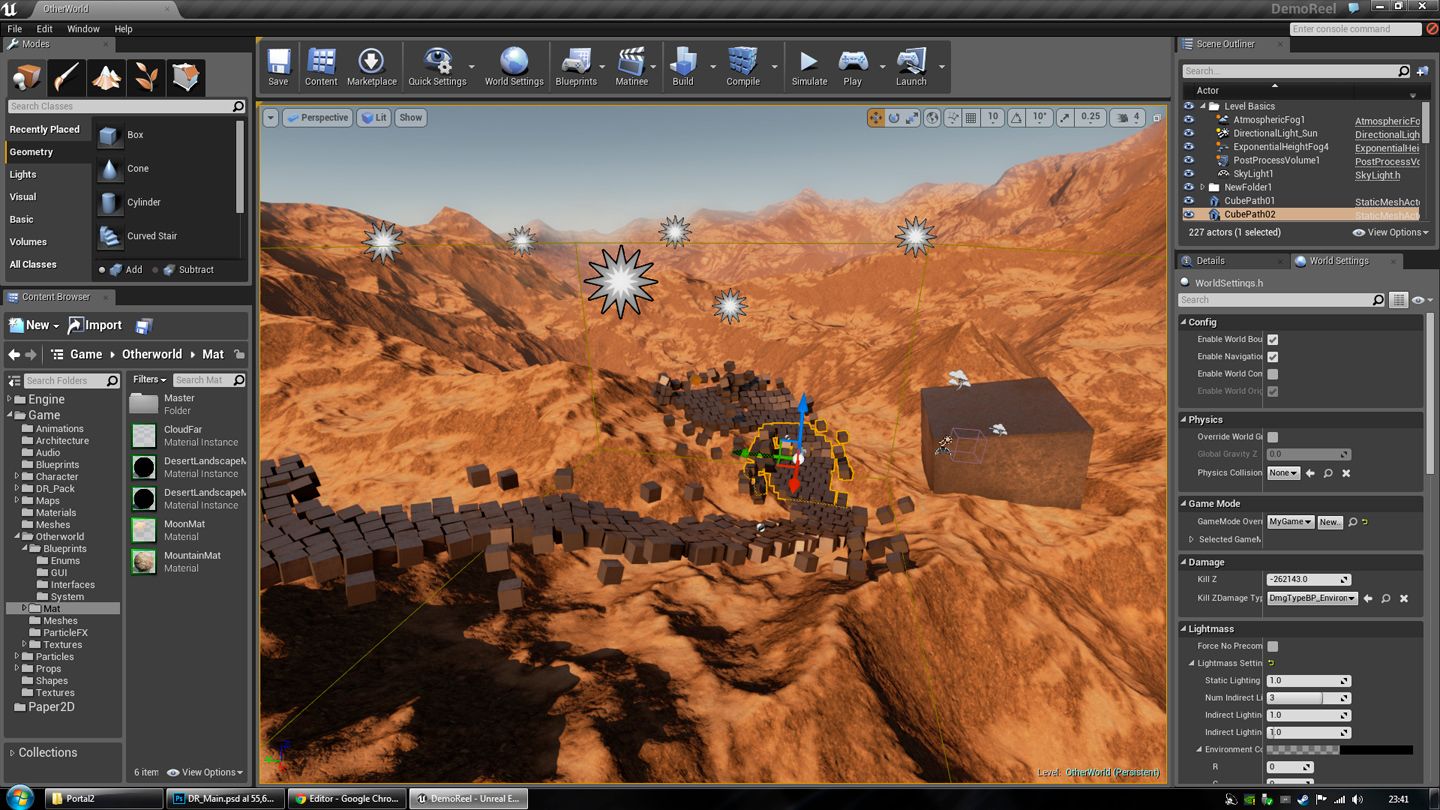
Task: Click New button in Content Browser
Action: [34, 325]
